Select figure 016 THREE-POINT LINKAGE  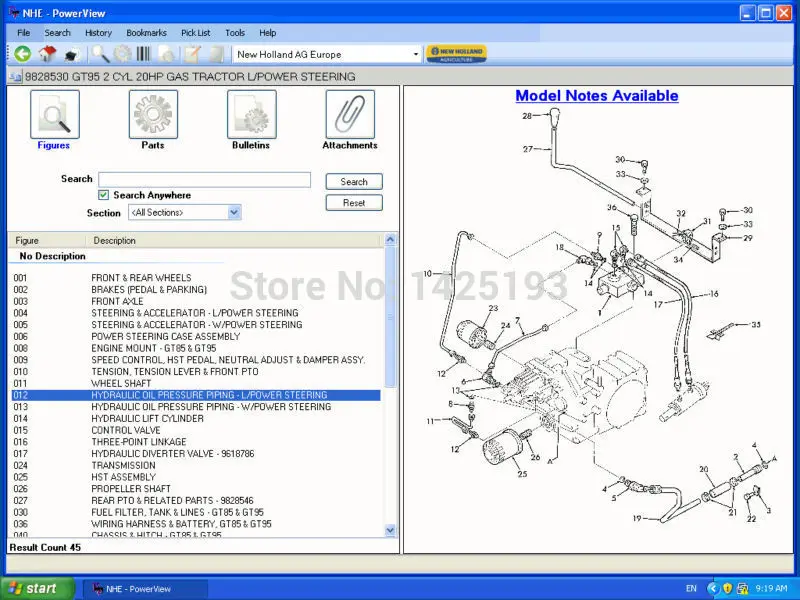coord(196,442)
